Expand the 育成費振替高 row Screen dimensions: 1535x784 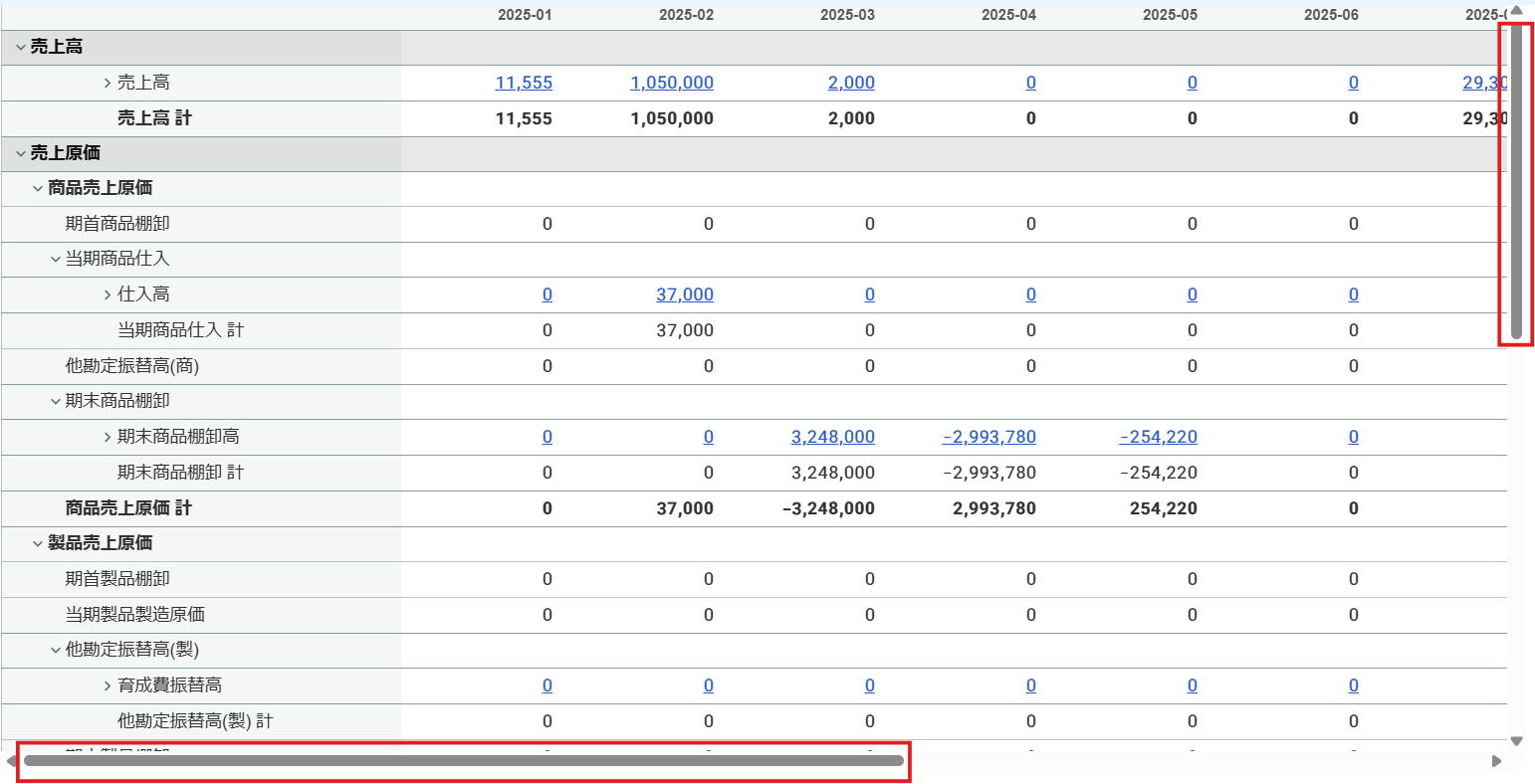pos(108,686)
